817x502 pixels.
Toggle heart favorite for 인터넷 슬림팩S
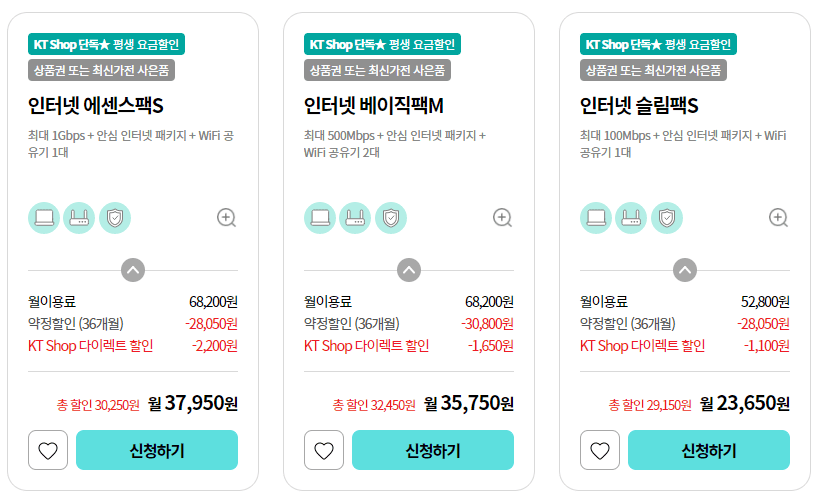[600, 450]
